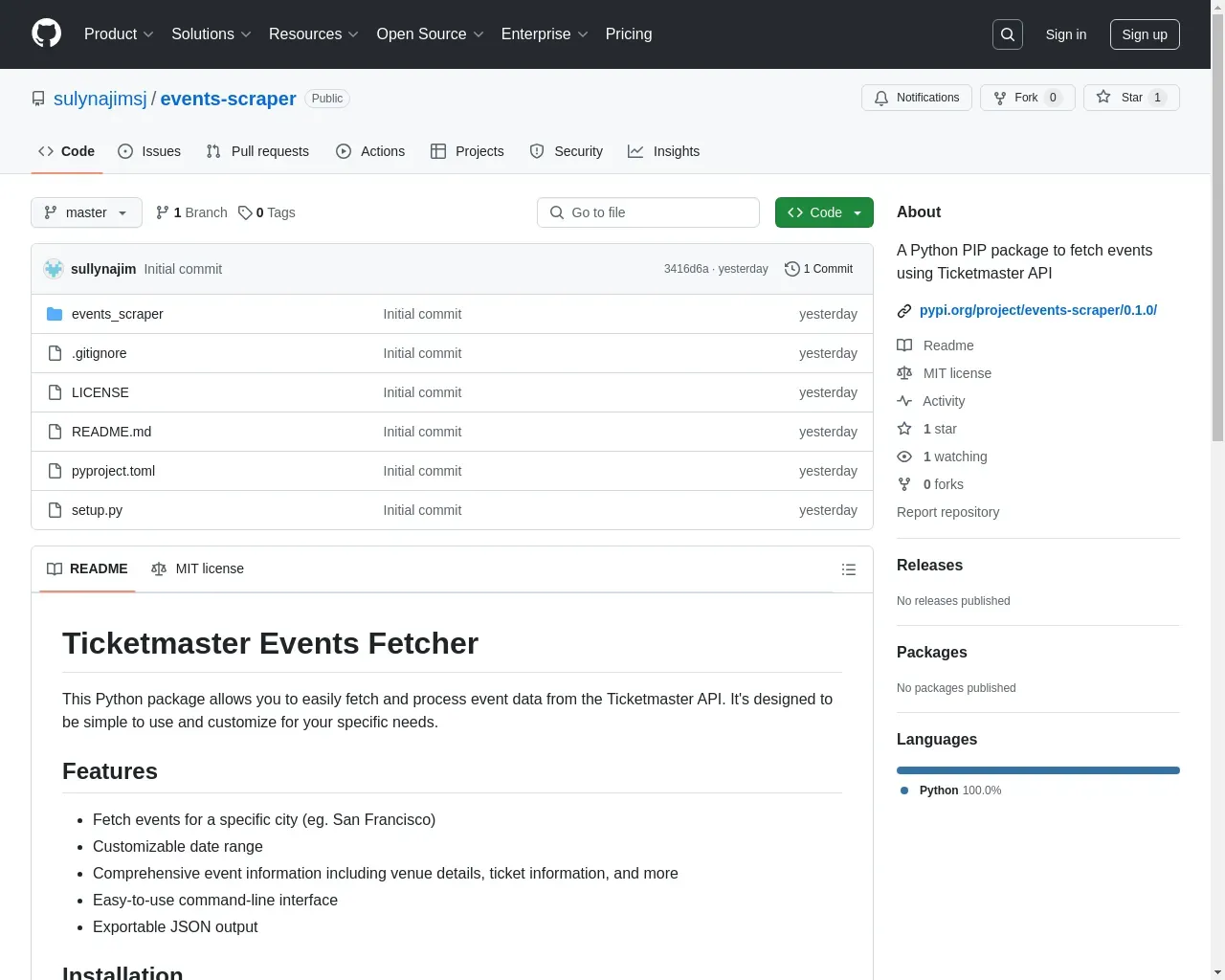Click the Fork count 0 badge
1225x980 pixels.
pyautogui.click(x=1053, y=98)
